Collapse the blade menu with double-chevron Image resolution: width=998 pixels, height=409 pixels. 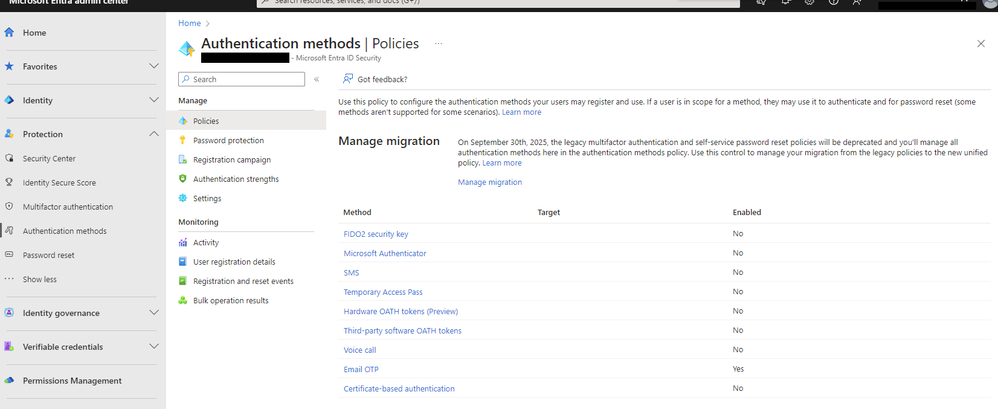coord(316,80)
